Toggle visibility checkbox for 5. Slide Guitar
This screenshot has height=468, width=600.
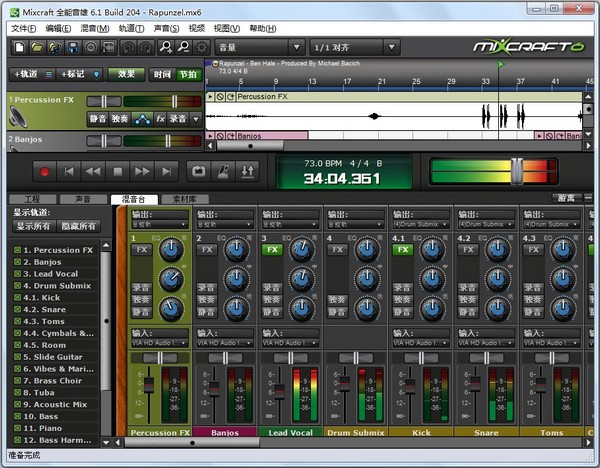[17, 357]
